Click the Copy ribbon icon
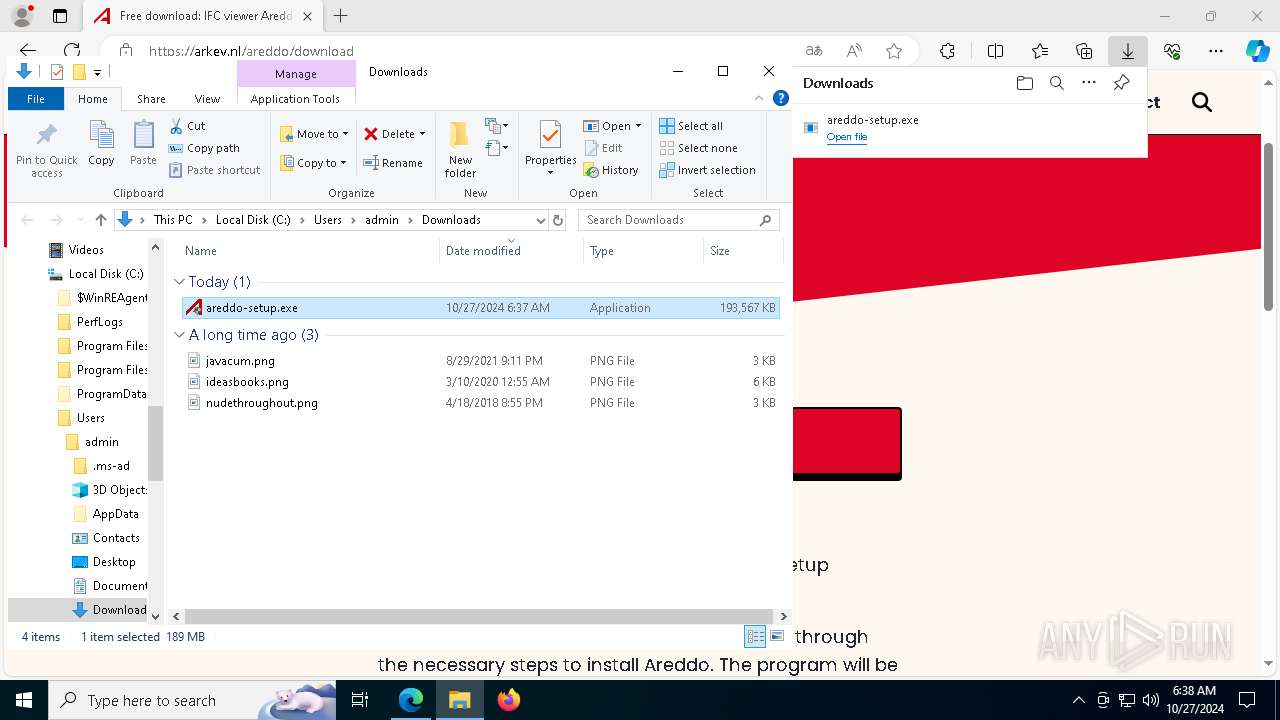1280x720 pixels. coord(101,143)
